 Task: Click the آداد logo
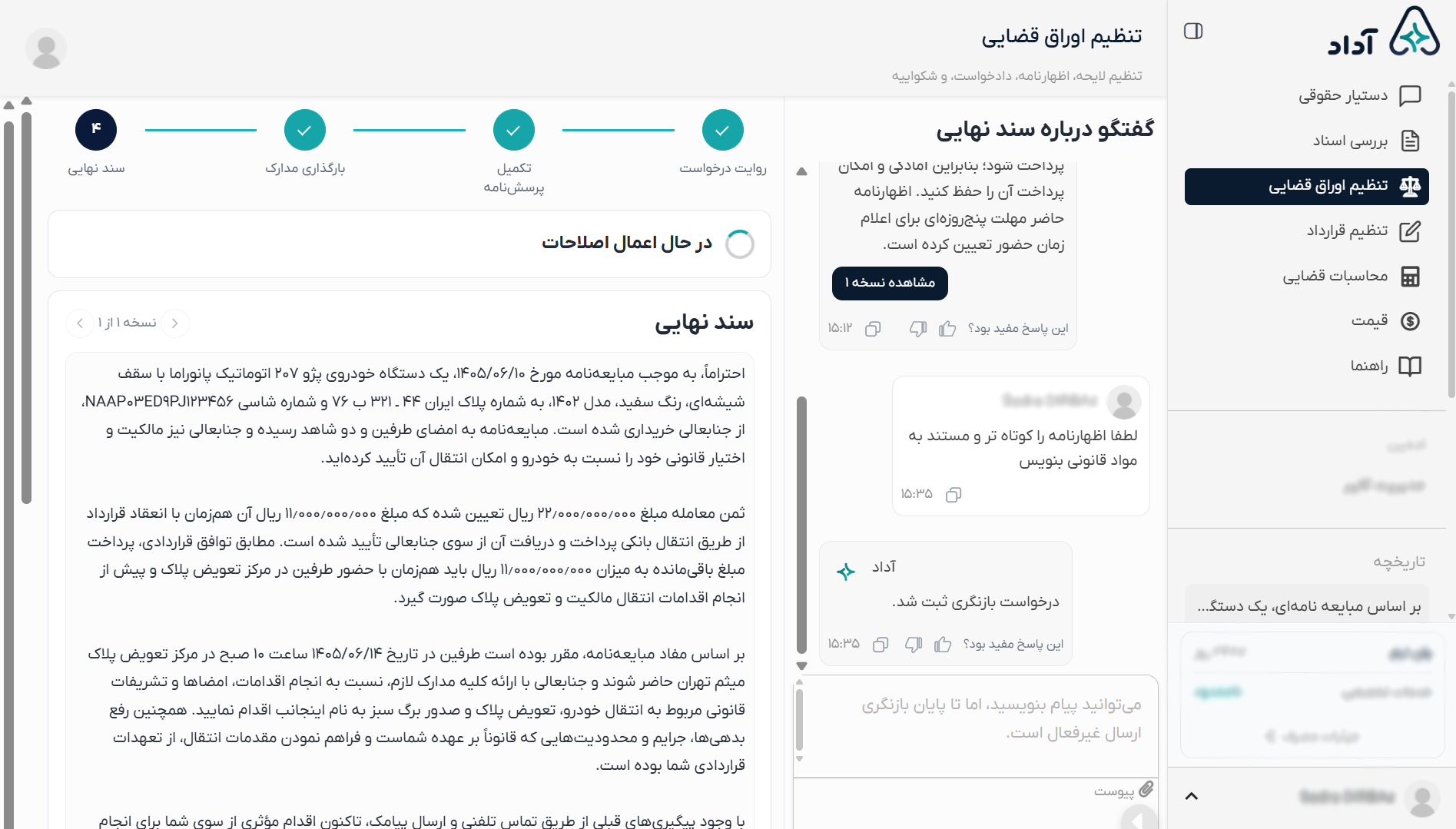point(1384,32)
